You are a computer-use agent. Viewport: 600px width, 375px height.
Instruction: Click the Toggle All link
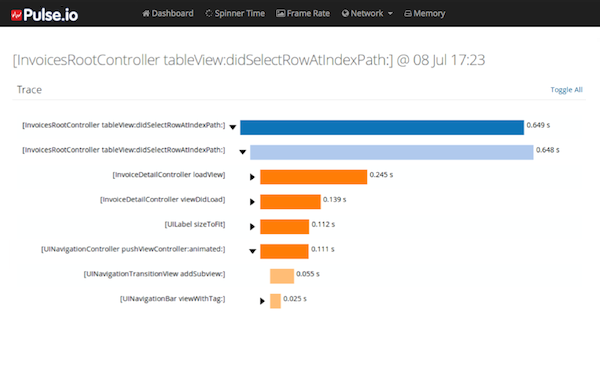[566, 90]
